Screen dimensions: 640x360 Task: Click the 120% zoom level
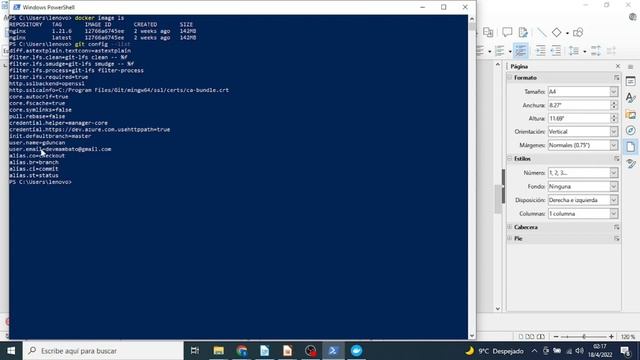(628, 337)
